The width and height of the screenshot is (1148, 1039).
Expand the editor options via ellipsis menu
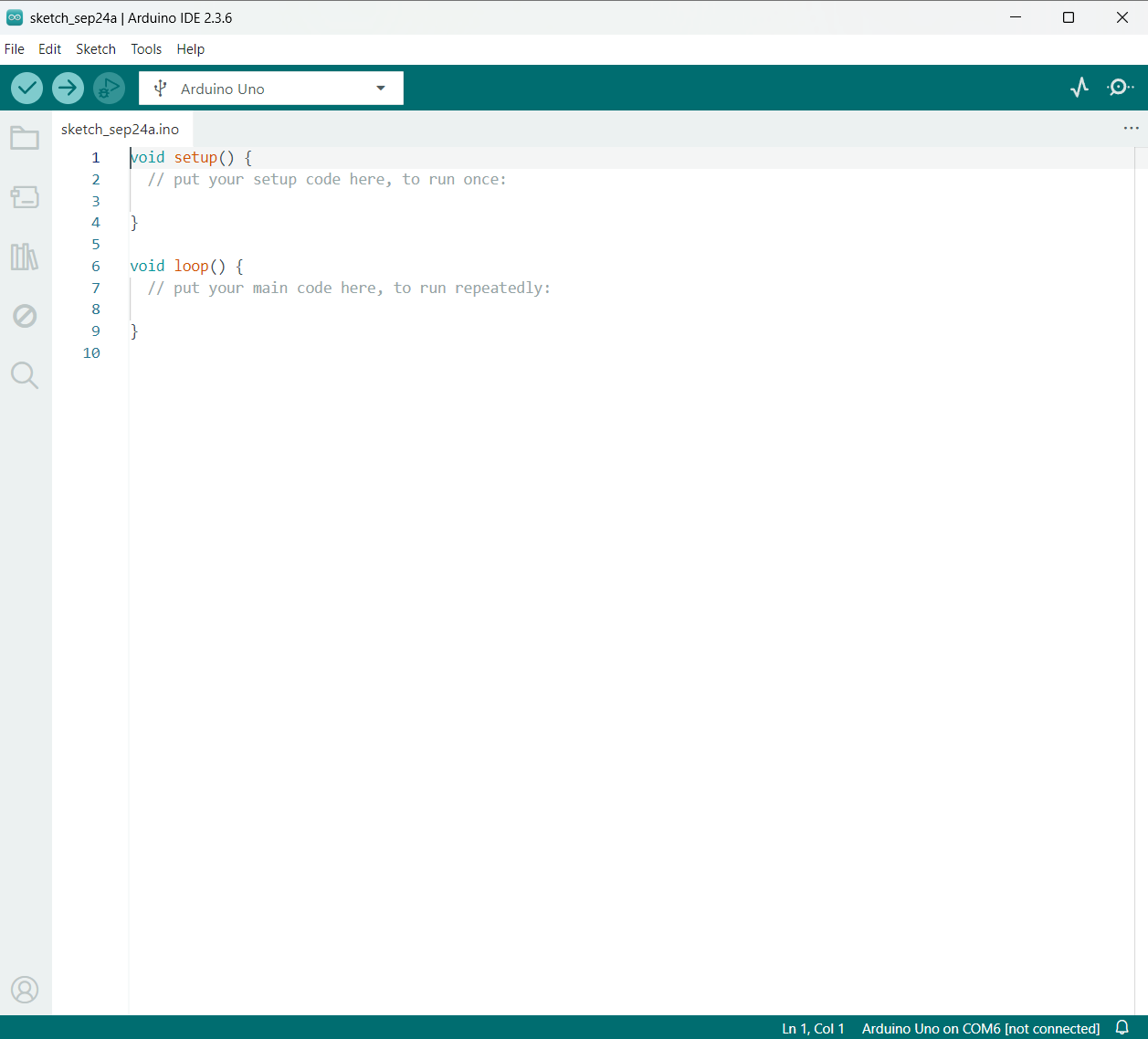(x=1132, y=128)
